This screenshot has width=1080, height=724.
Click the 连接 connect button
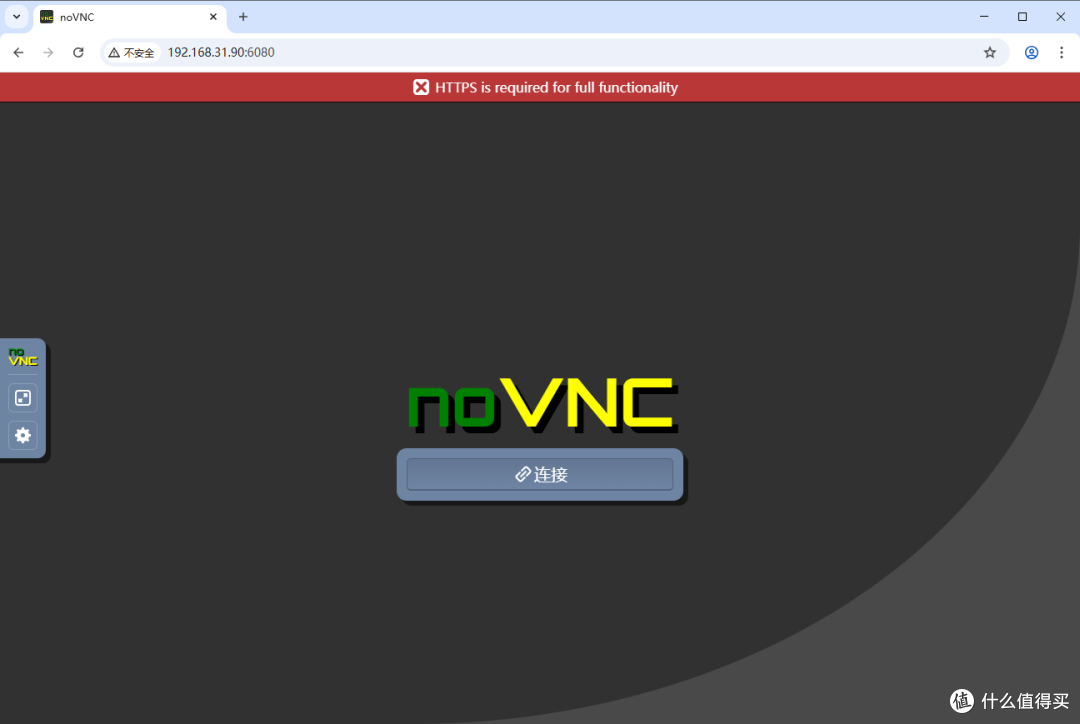point(540,474)
